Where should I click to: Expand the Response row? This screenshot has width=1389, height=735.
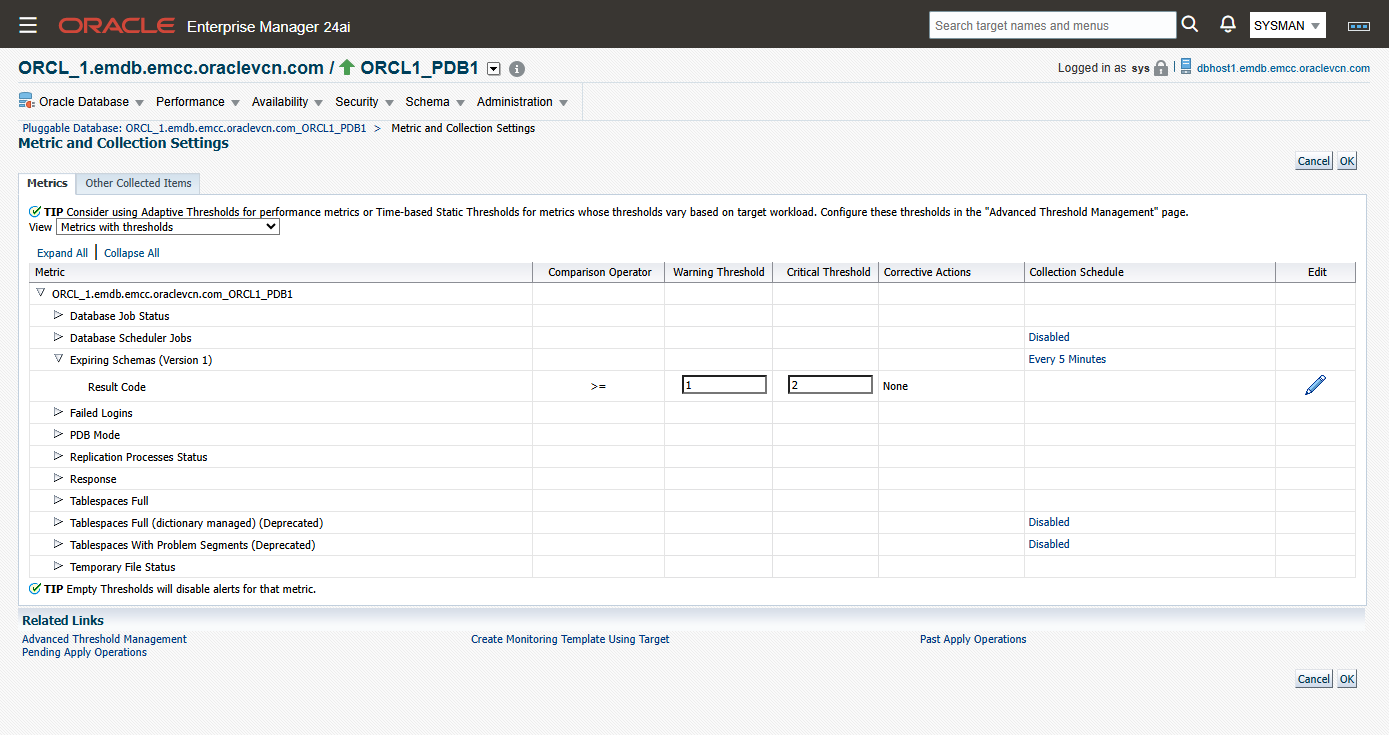point(59,478)
